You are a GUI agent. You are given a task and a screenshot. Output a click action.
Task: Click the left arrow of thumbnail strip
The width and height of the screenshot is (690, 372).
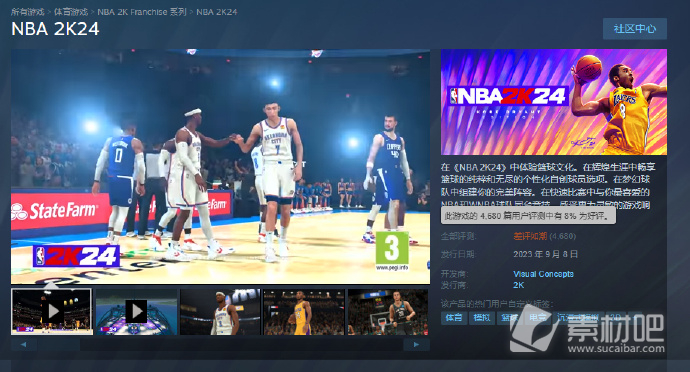[23, 344]
